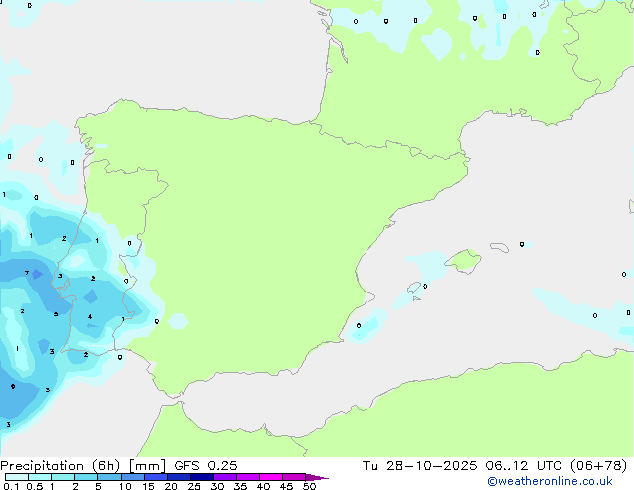Click Mallorca island on the map

pyautogui.click(x=464, y=261)
